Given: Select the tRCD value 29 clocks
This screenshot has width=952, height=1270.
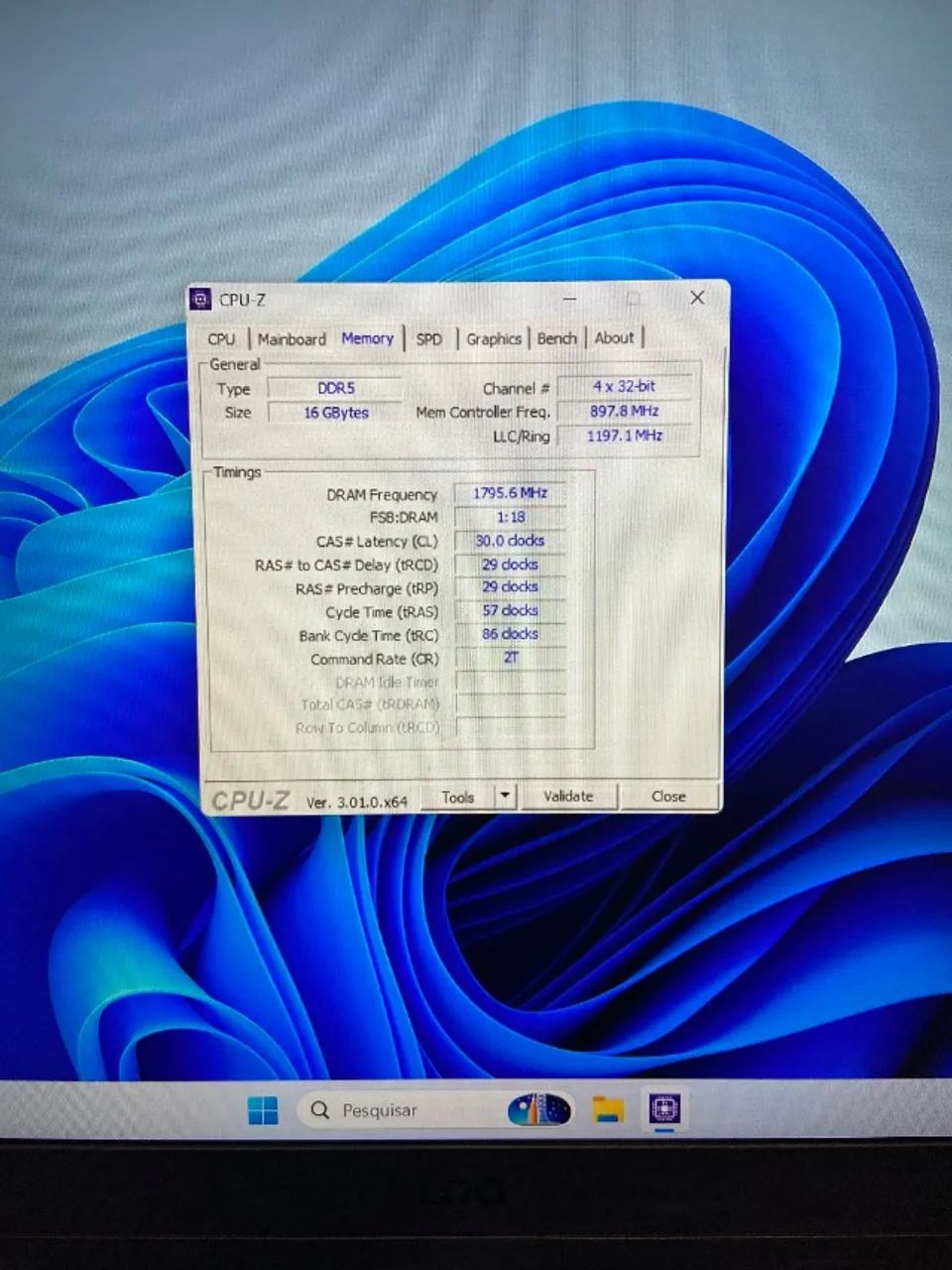Looking at the screenshot, I should [x=510, y=565].
